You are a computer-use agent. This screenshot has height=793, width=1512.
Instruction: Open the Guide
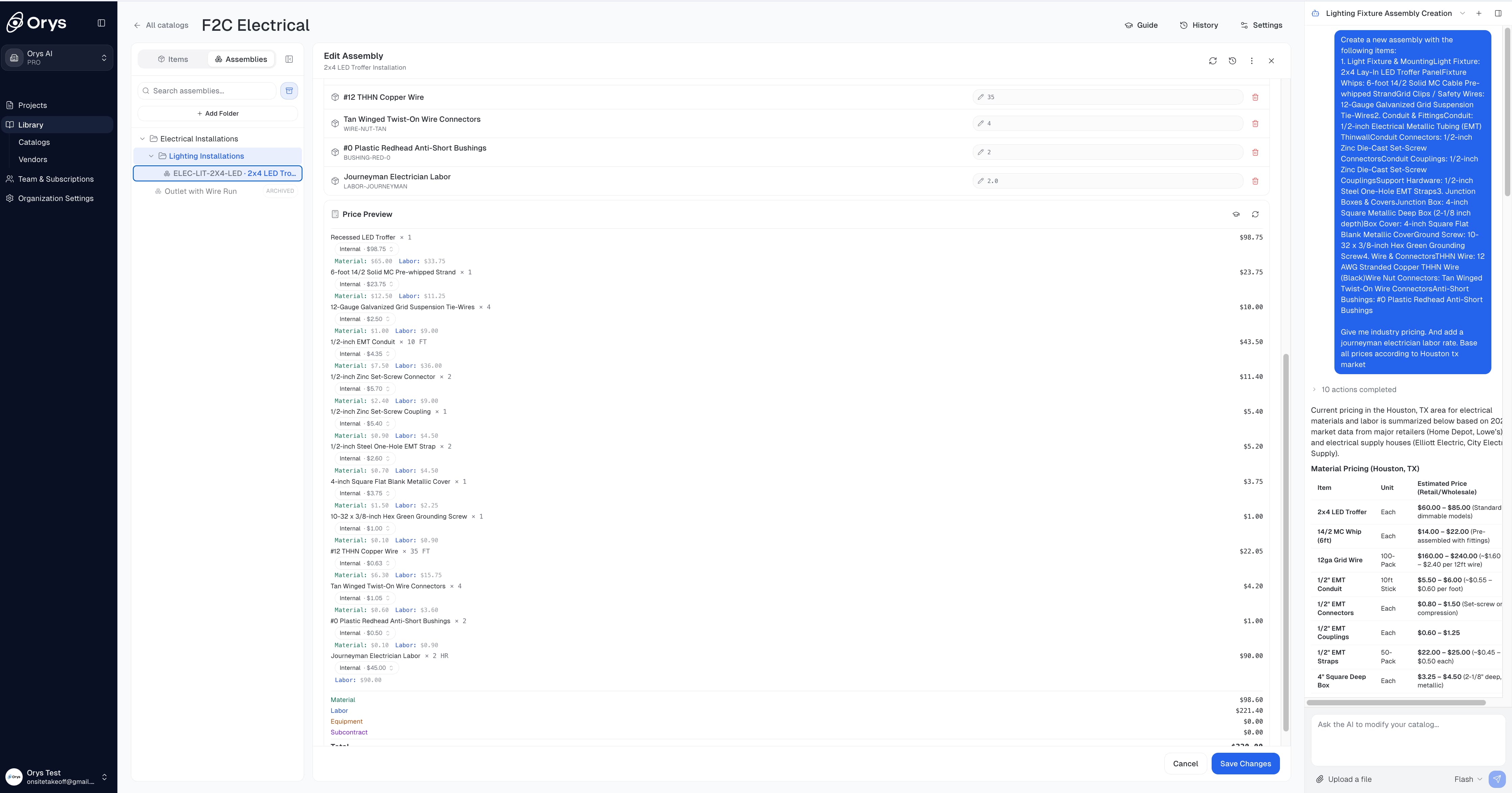pos(1141,25)
